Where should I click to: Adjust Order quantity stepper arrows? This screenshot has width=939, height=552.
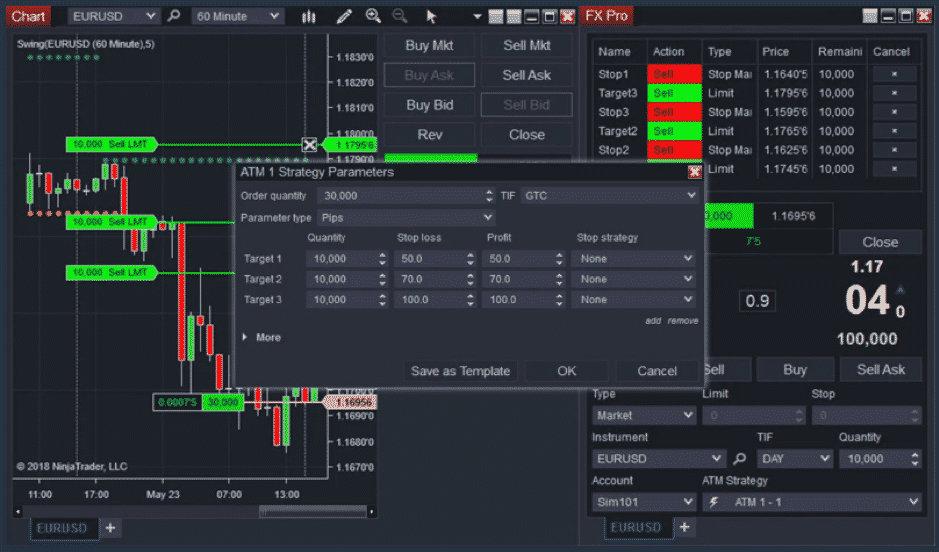(x=489, y=196)
